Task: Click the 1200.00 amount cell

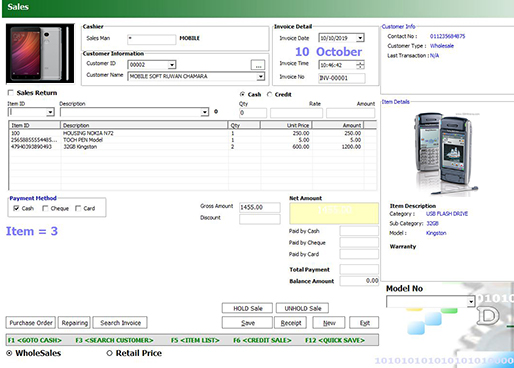Action: pyautogui.click(x=351, y=147)
